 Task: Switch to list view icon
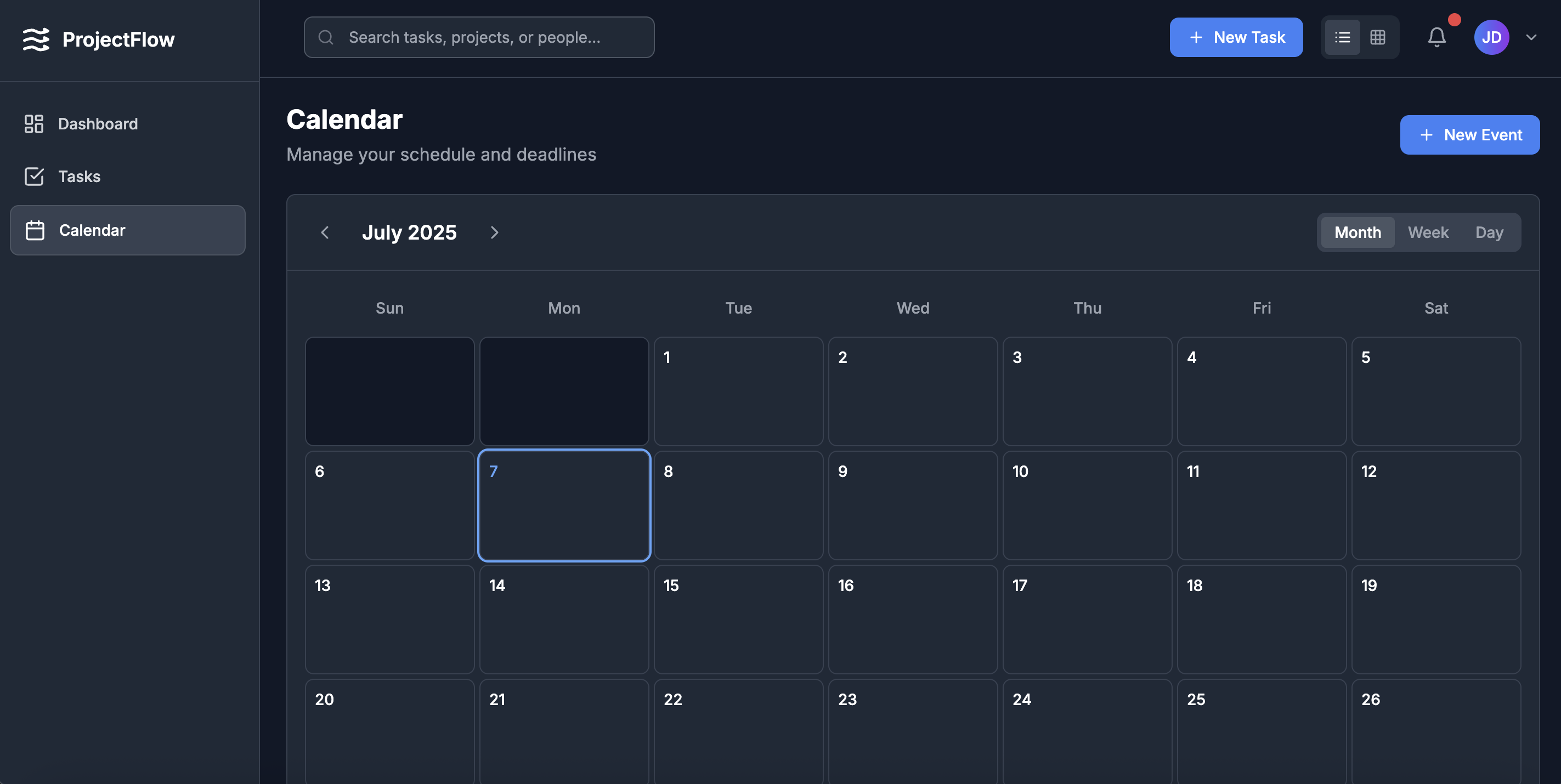tap(1342, 38)
